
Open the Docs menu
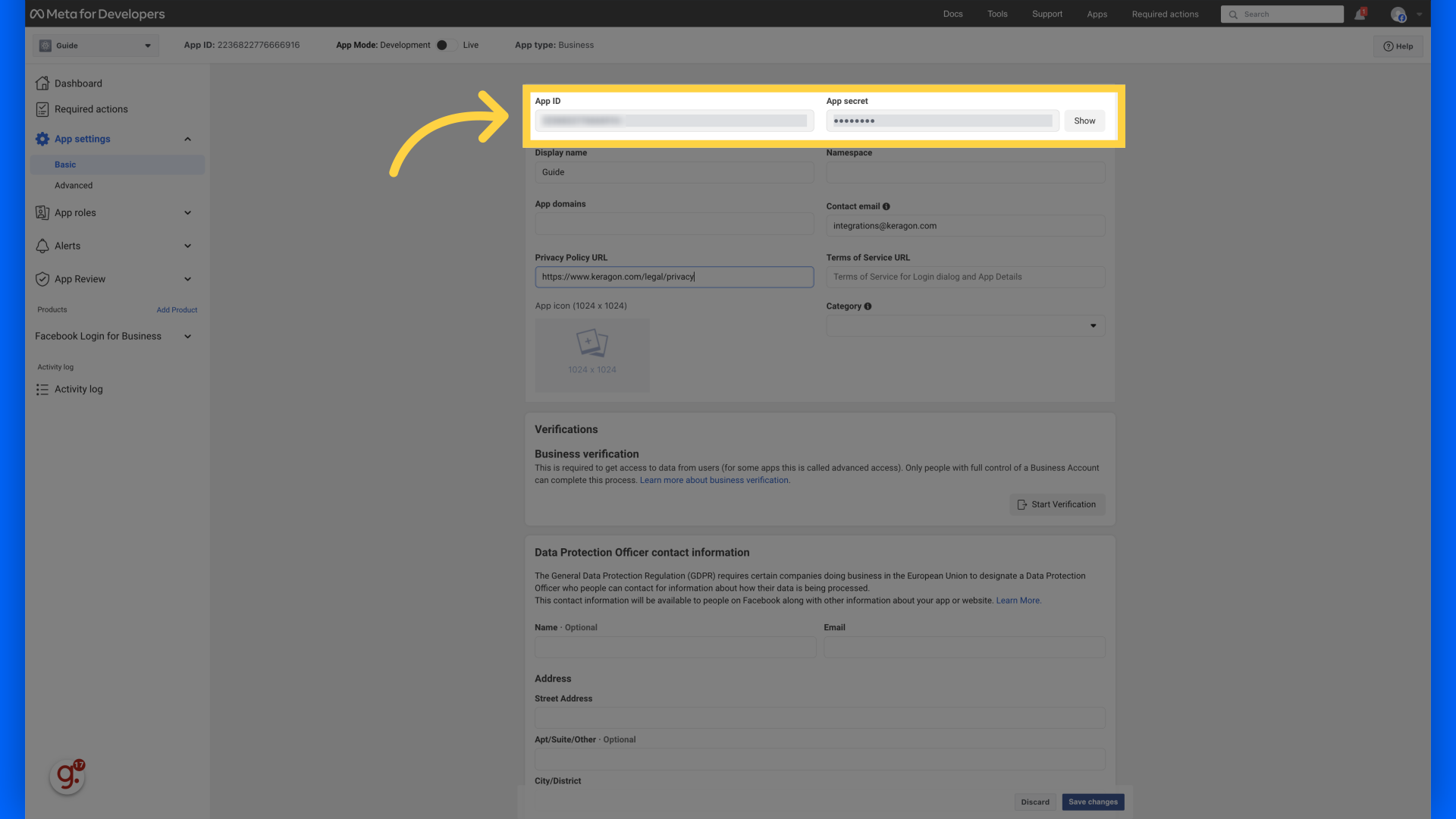tap(952, 14)
